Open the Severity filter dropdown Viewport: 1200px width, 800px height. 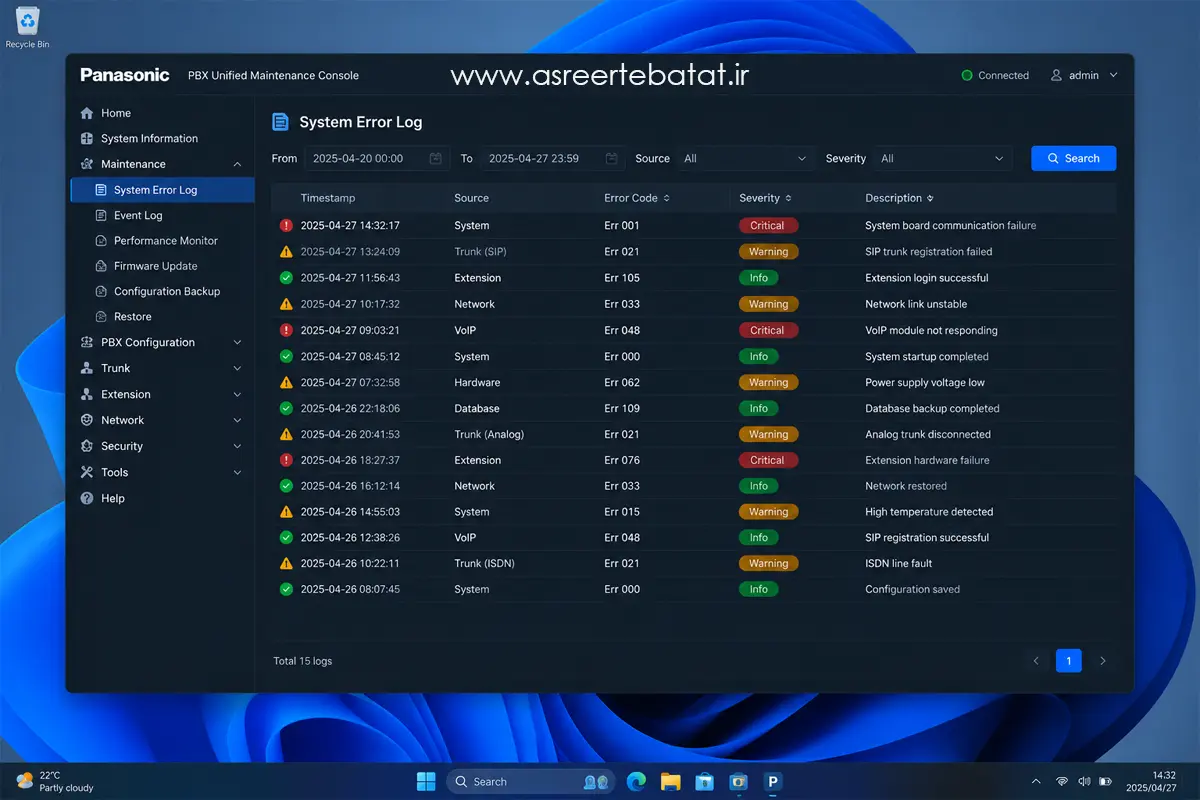pyautogui.click(x=943, y=158)
